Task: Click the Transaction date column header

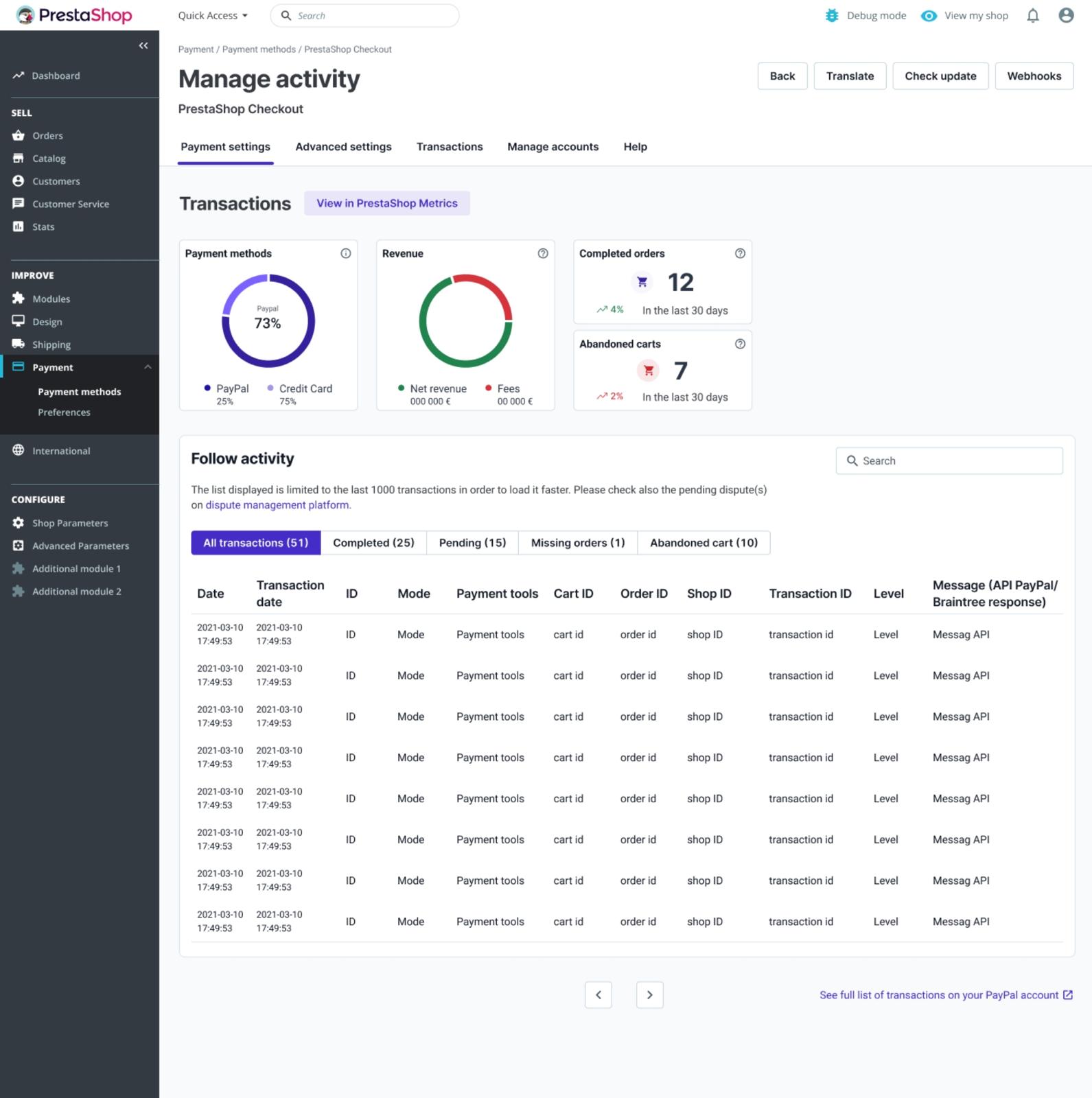Action: click(x=290, y=594)
